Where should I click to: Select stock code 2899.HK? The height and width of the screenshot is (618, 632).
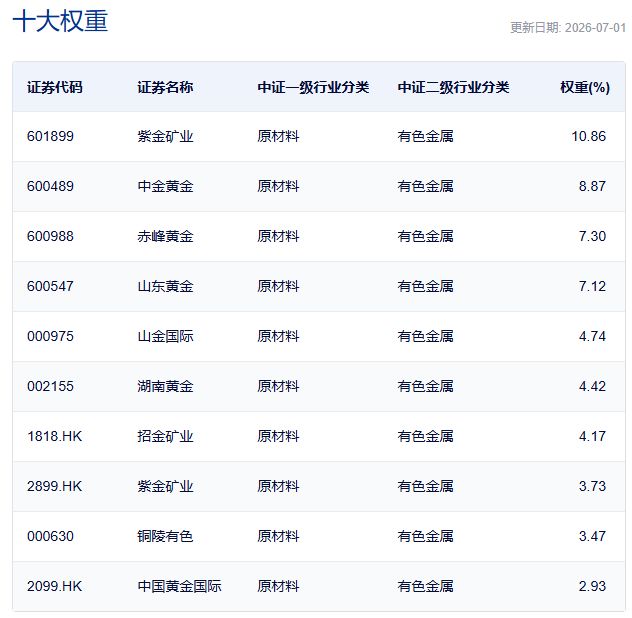tap(54, 486)
